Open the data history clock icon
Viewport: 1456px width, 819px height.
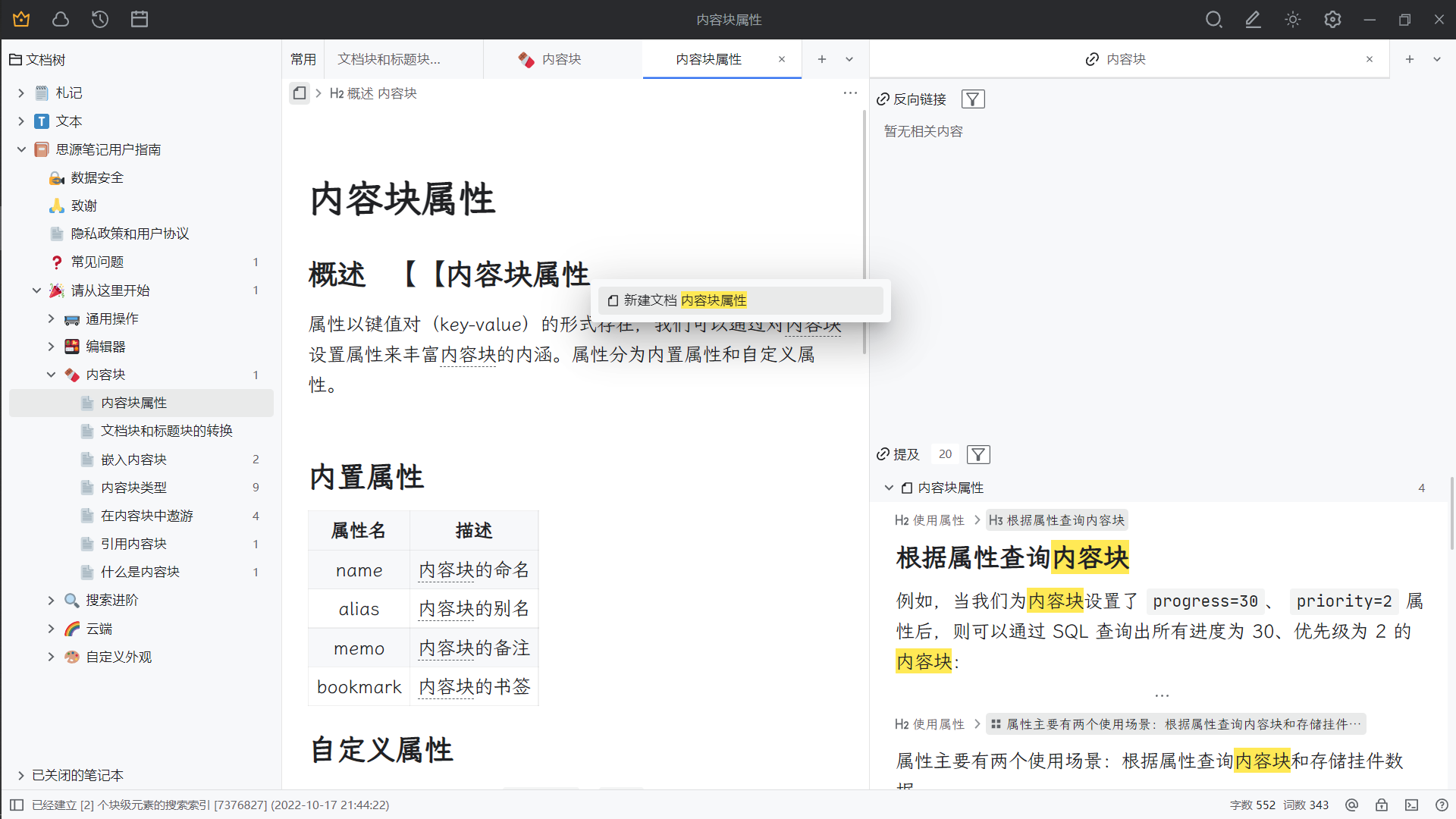100,20
